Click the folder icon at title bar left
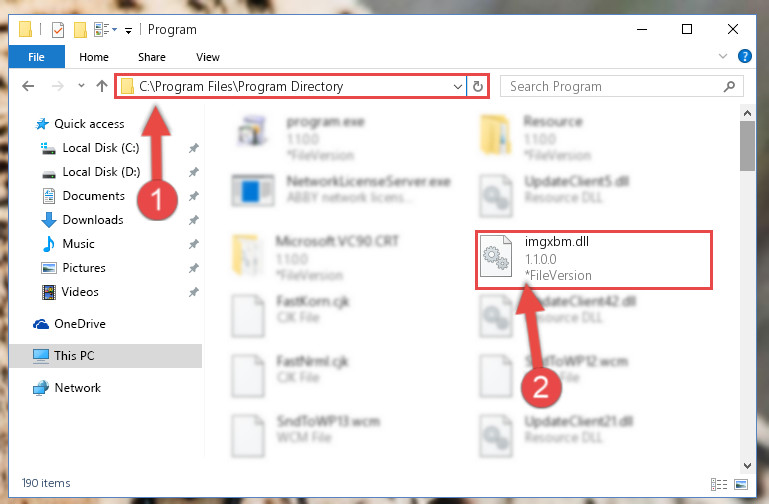 (25, 29)
